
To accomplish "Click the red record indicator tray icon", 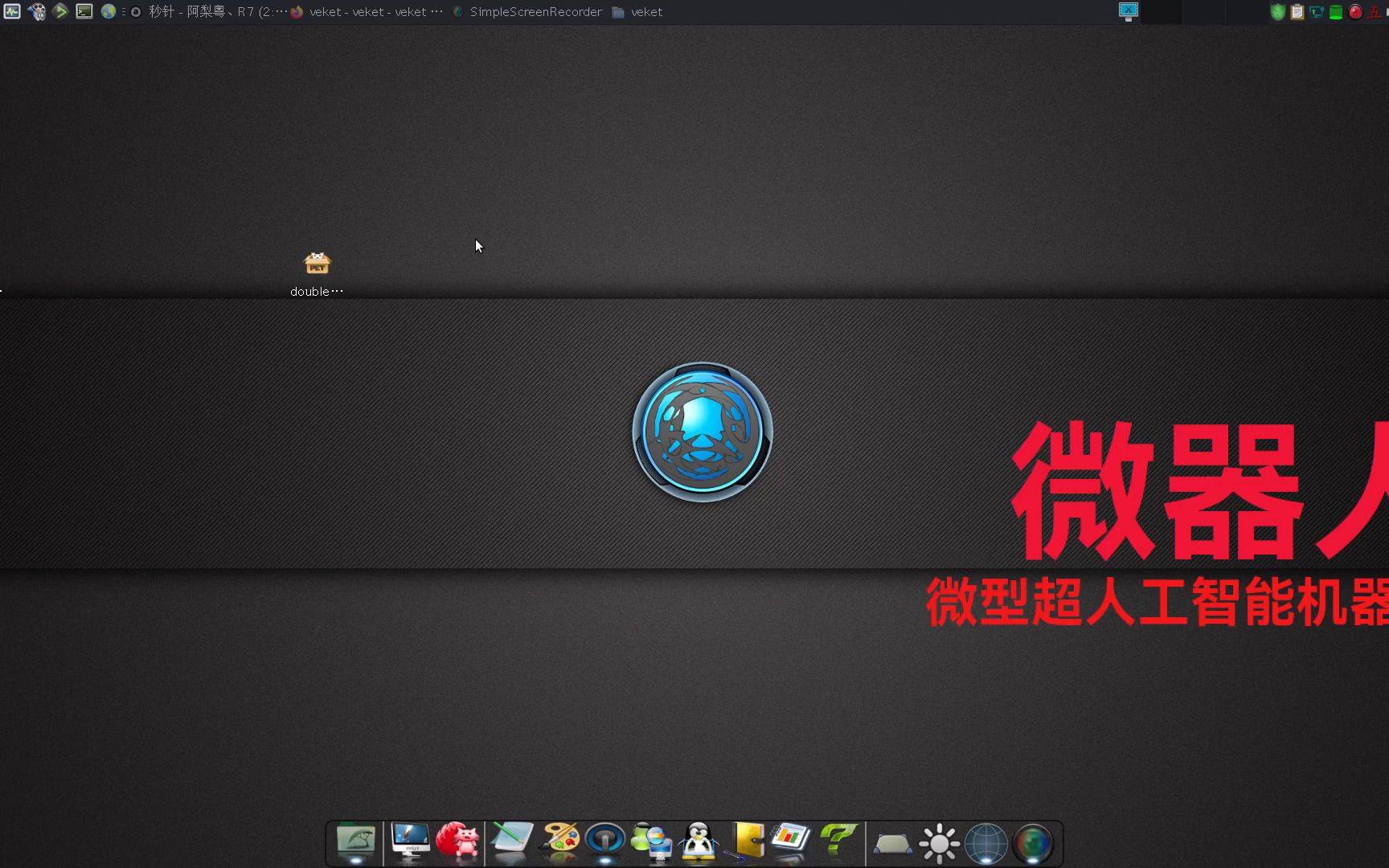I will (1355, 11).
